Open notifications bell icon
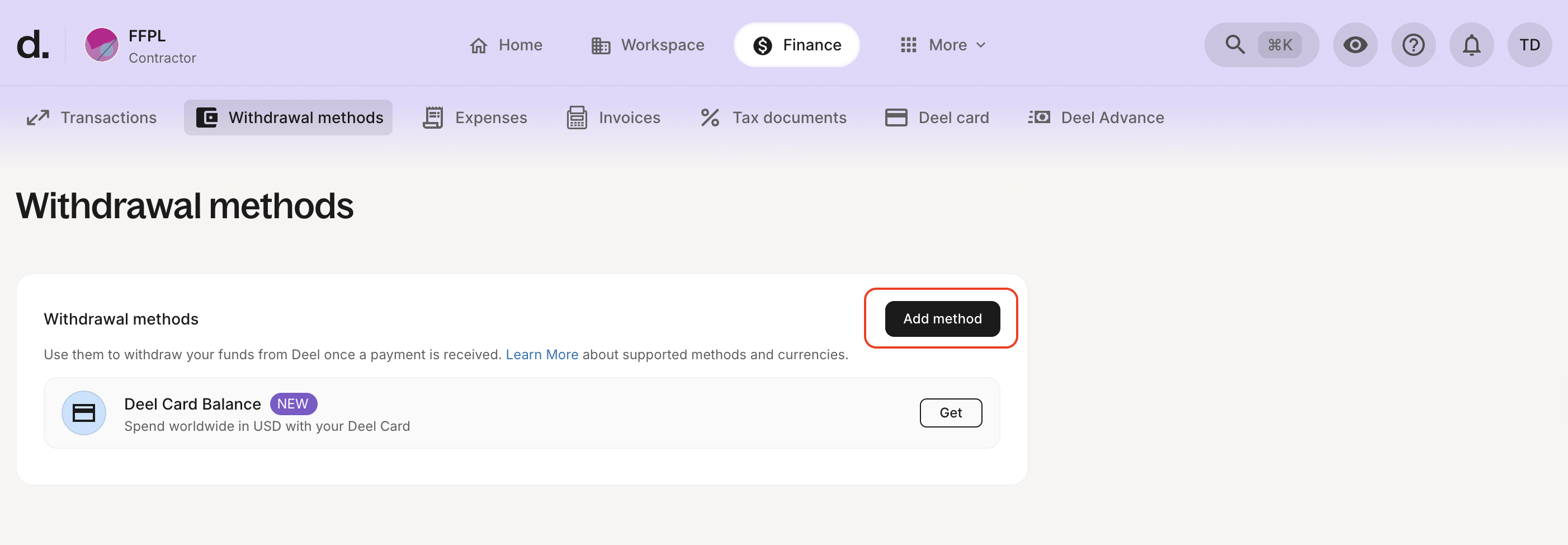Screen dimensions: 1568x545 tap(1471, 45)
